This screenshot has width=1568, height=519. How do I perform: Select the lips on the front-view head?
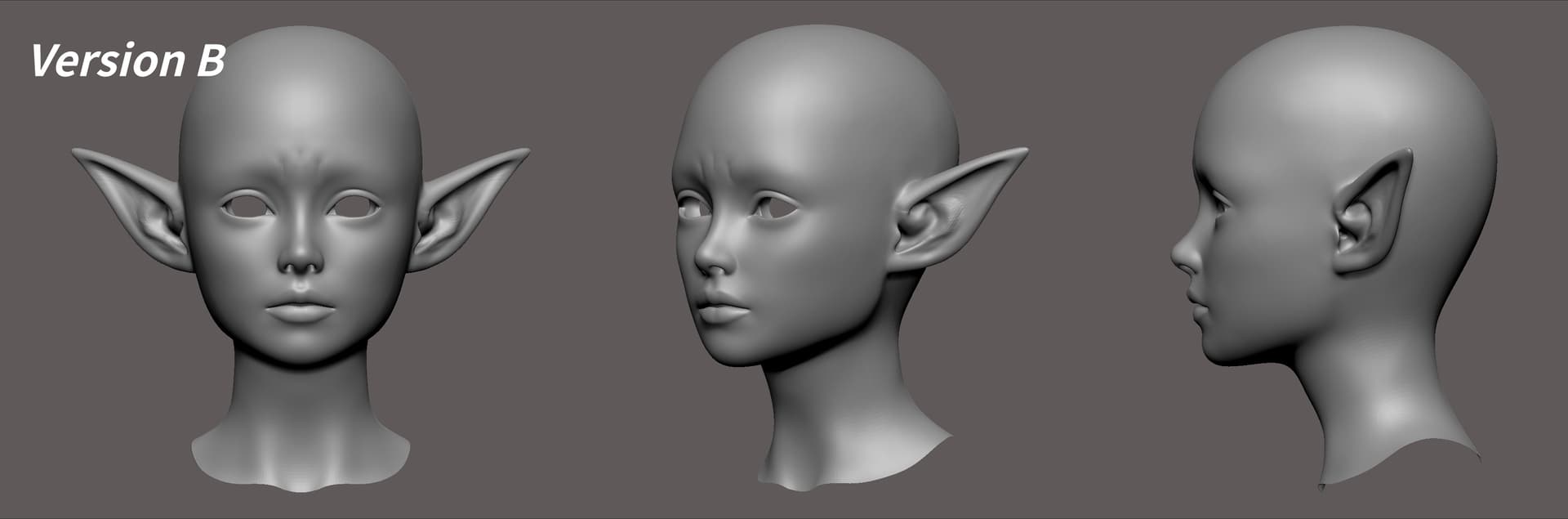tap(300, 311)
